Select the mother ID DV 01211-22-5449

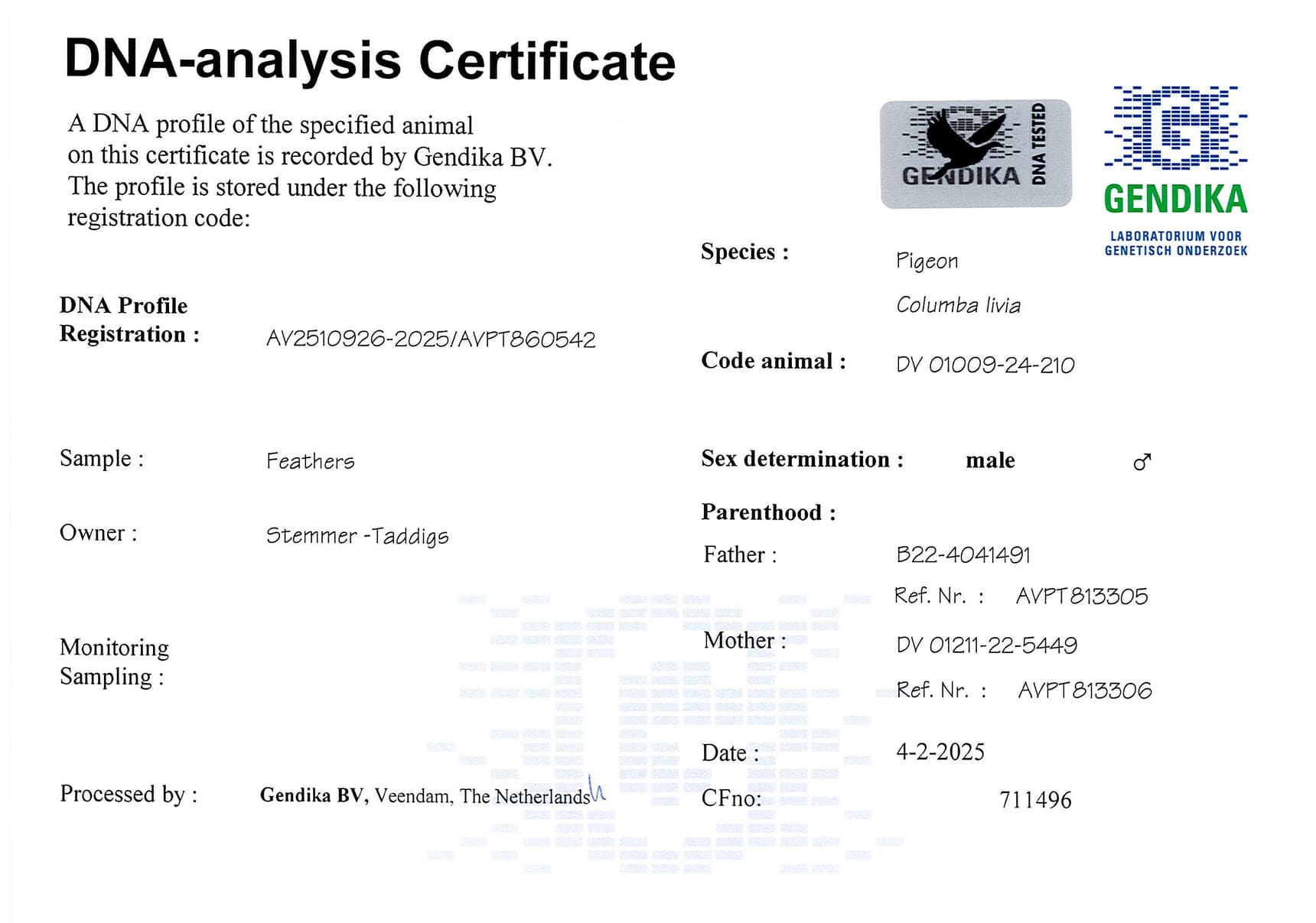point(986,645)
